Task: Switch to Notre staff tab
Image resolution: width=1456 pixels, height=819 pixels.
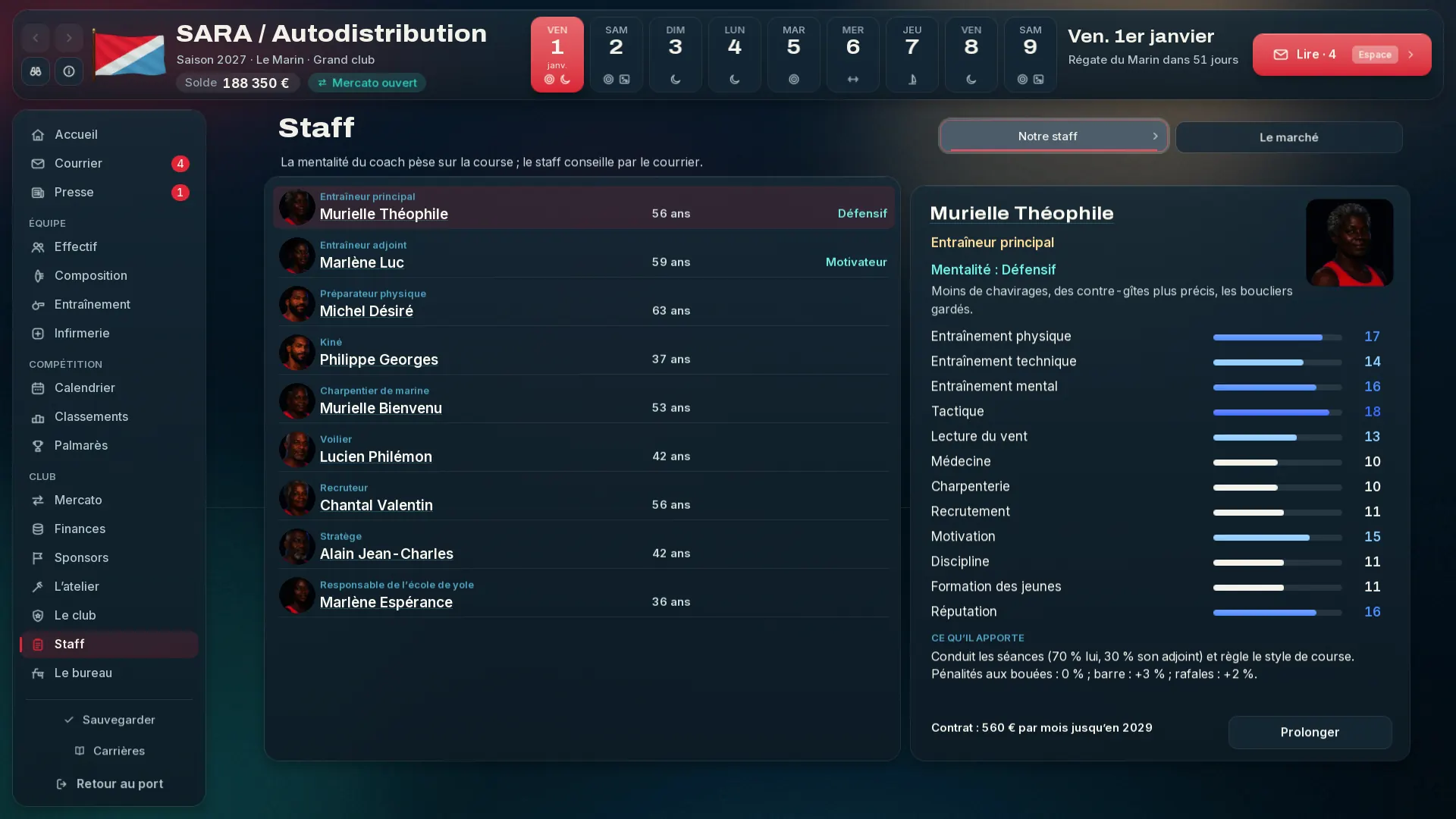Action: pyautogui.click(x=1053, y=136)
